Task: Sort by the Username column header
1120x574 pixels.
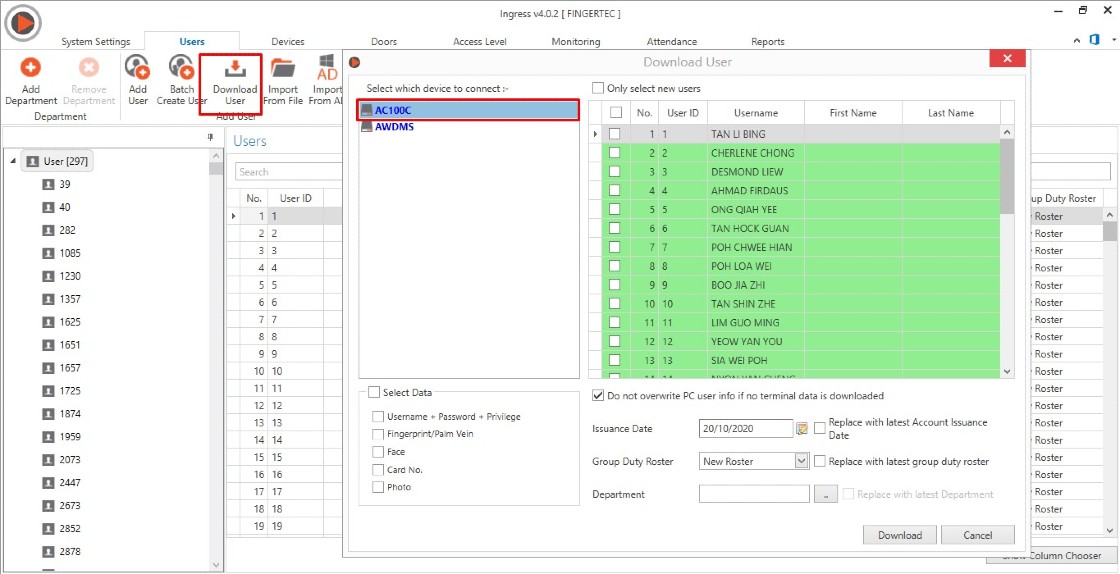Action: pyautogui.click(x=755, y=113)
